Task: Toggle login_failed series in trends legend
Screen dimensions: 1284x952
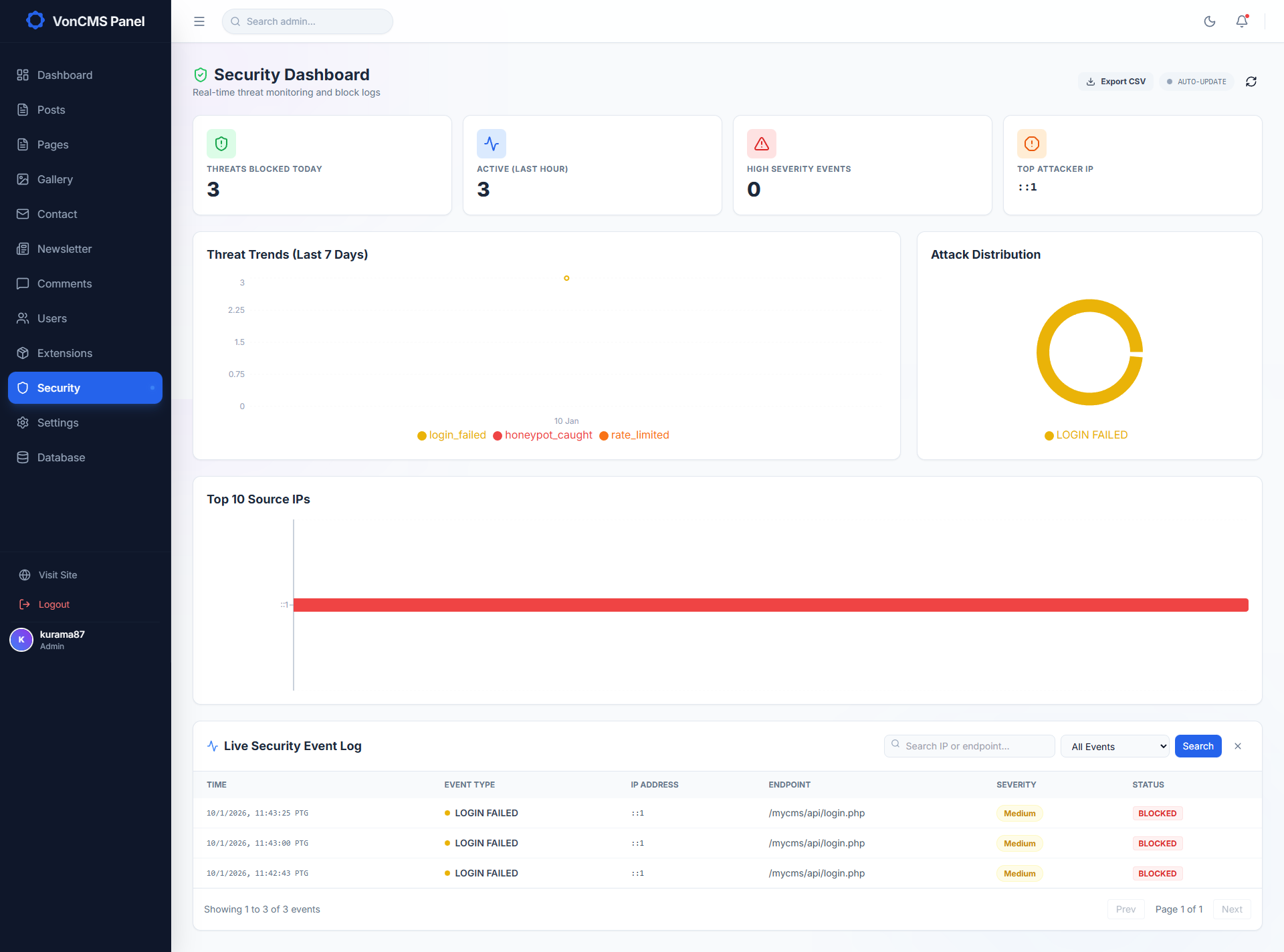Action: [x=451, y=435]
